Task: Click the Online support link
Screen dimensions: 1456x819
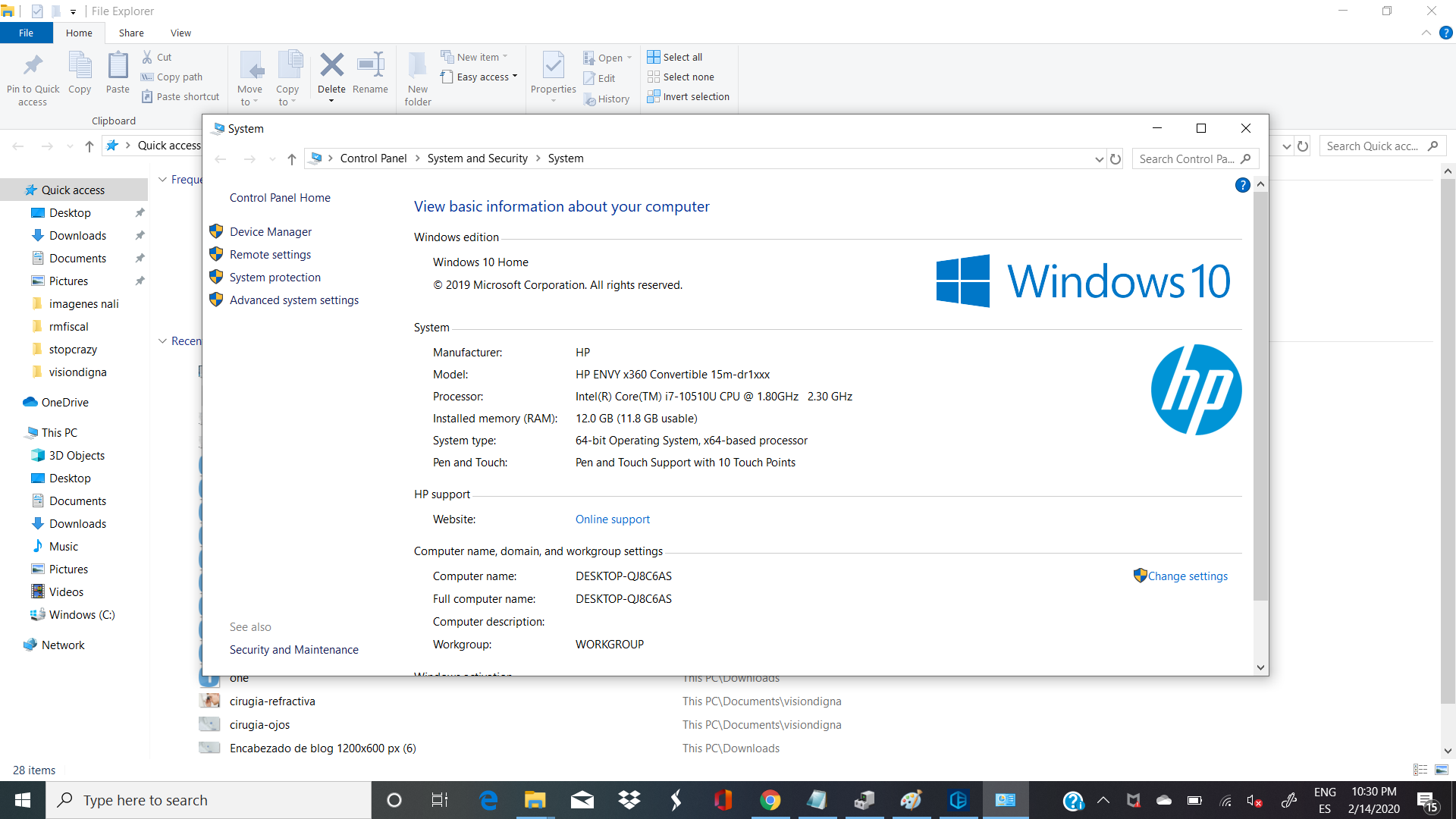Action: coord(612,519)
